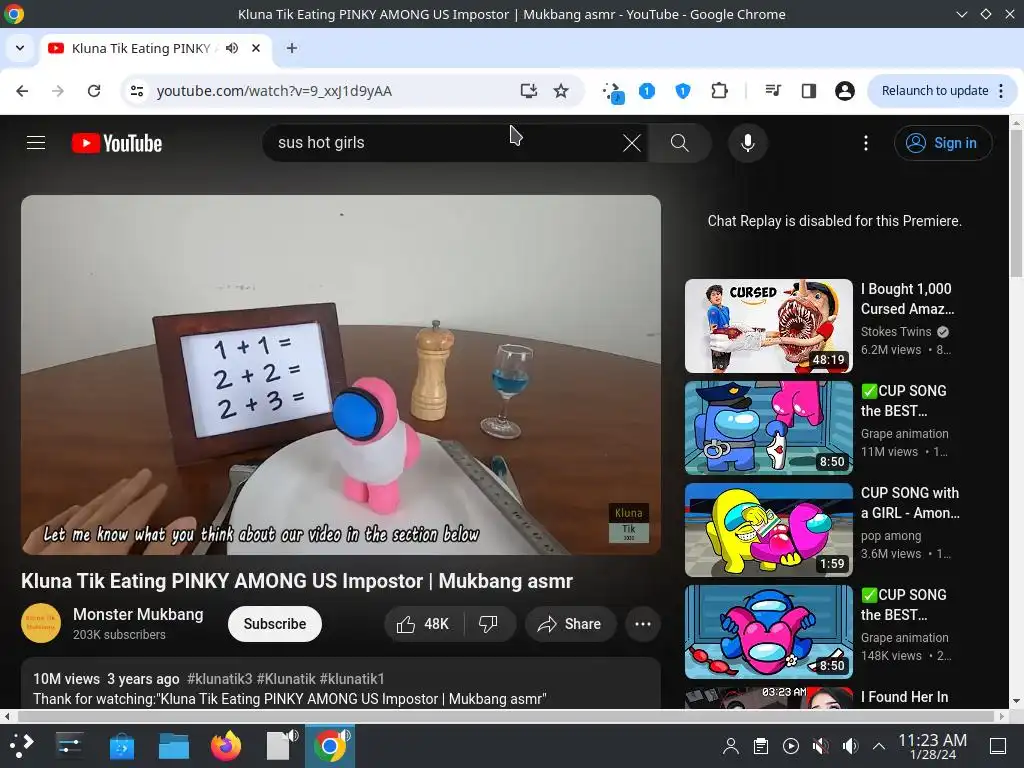Expand the tab search dropdown arrow
This screenshot has height=768, width=1024.
(x=20, y=48)
